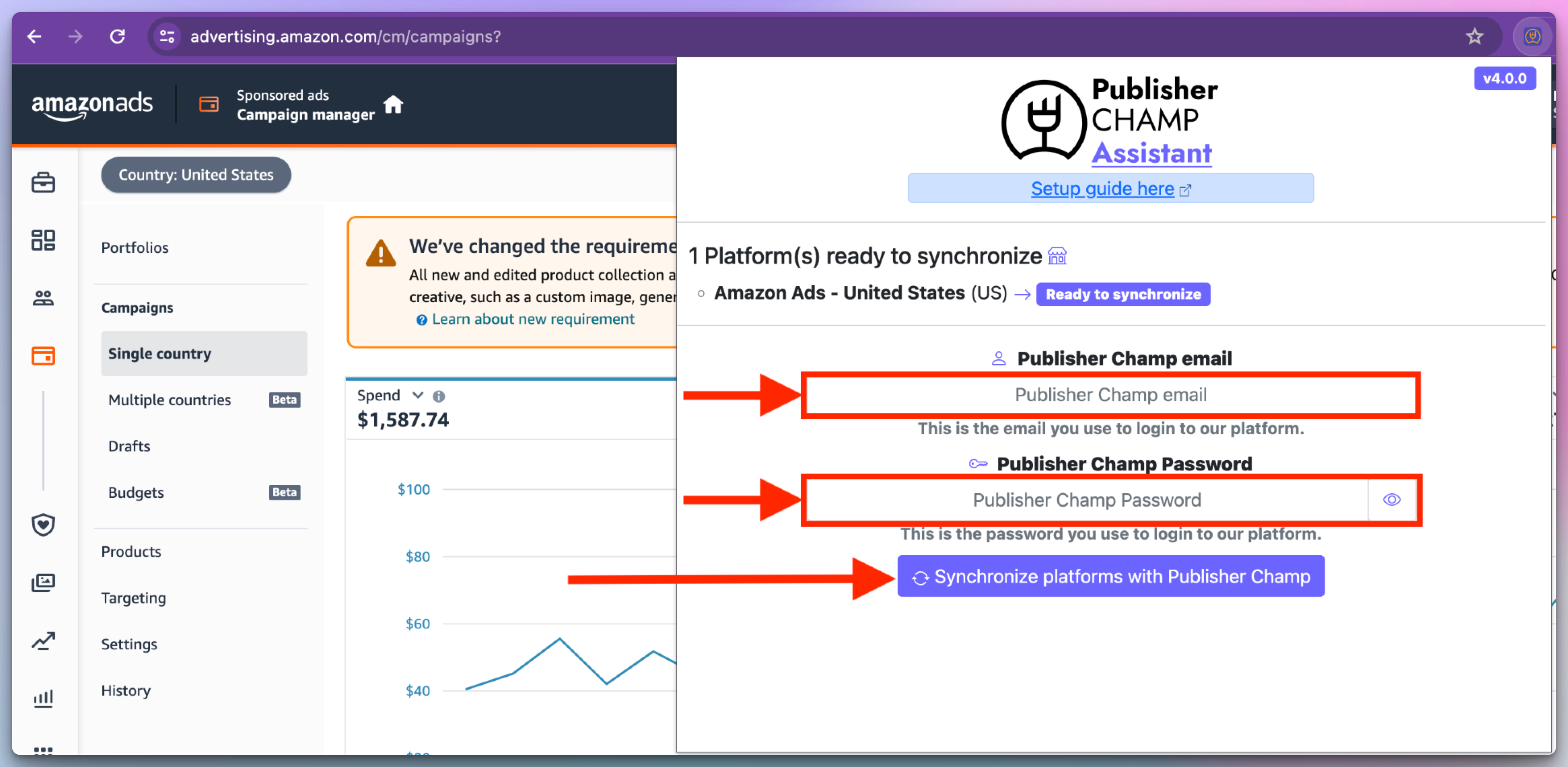Click Synchronize platforms with Publisher Champ
1568x767 pixels.
(x=1110, y=576)
